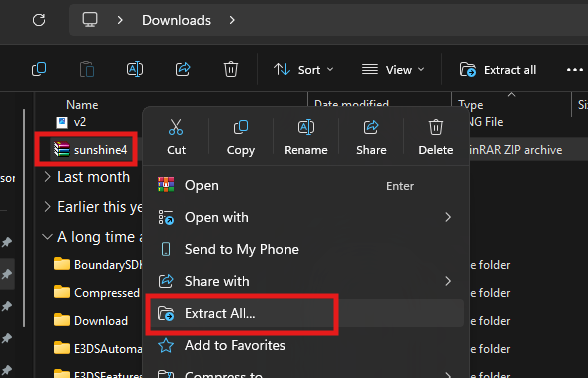Click the folder icon beside Compressed
Screen dimensions: 588x378
coord(62,292)
